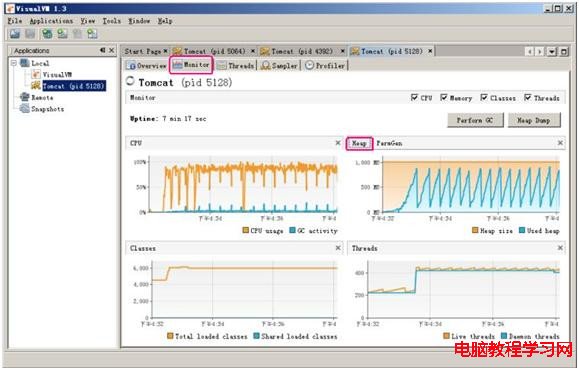Toggle the Memory checkbox
Image resolution: width=579 pixels, height=370 pixels.
[443, 97]
